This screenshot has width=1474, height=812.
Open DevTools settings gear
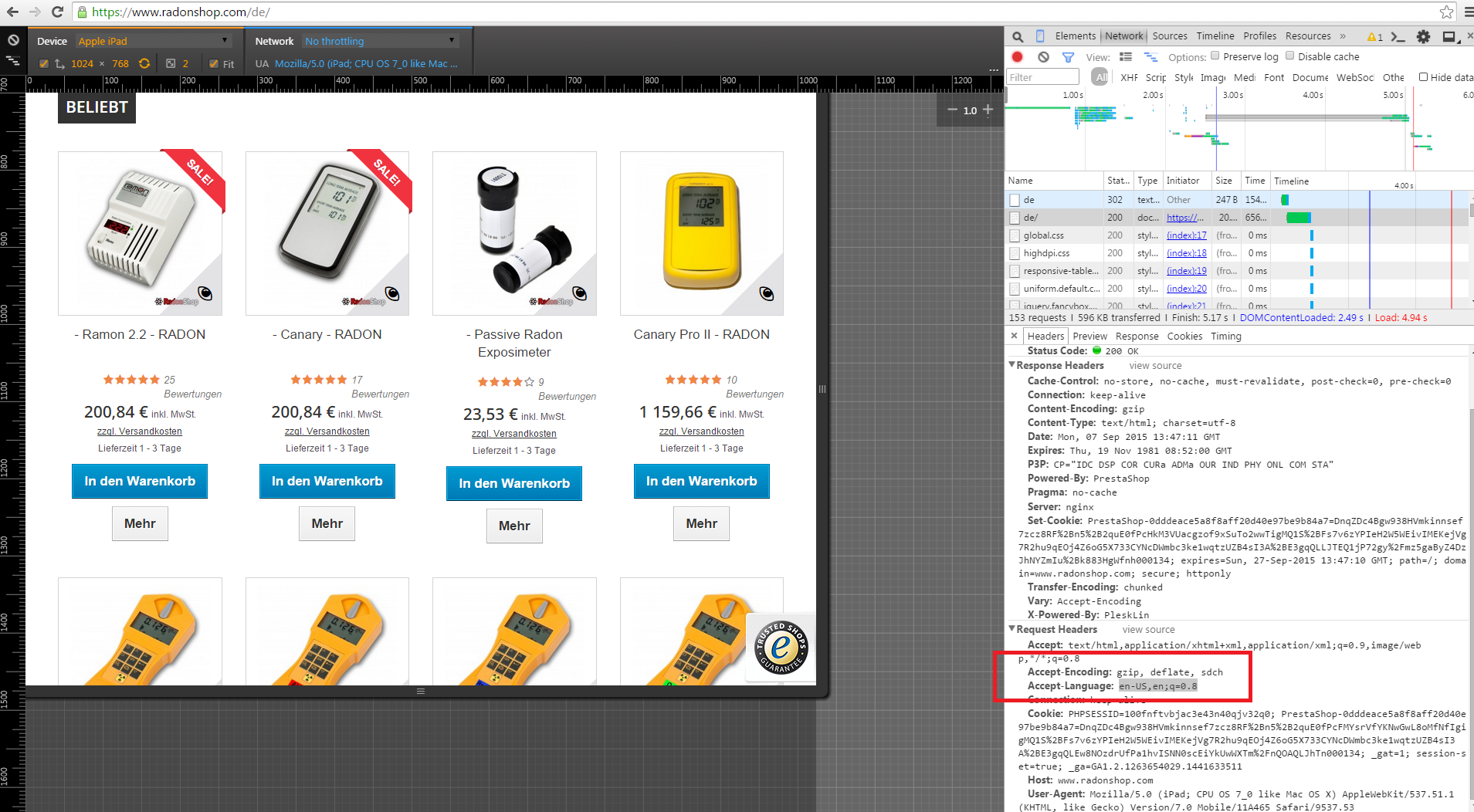pos(1423,36)
